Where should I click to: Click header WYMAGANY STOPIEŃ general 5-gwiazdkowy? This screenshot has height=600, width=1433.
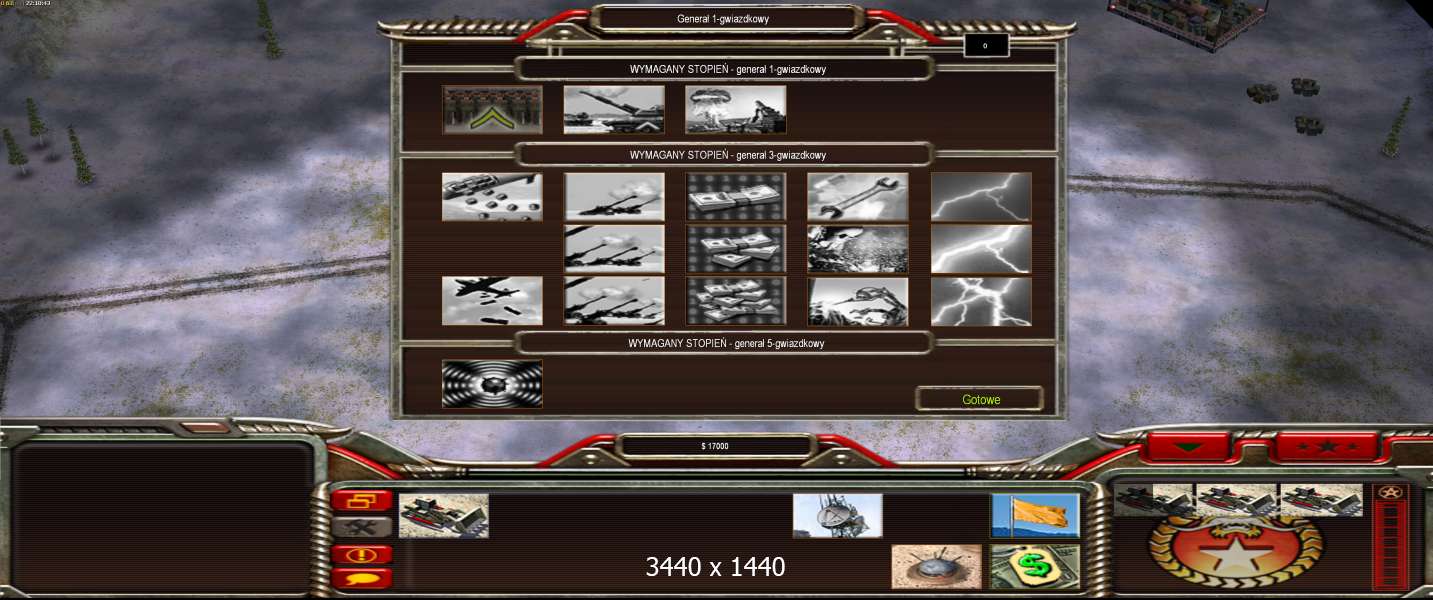(x=727, y=343)
